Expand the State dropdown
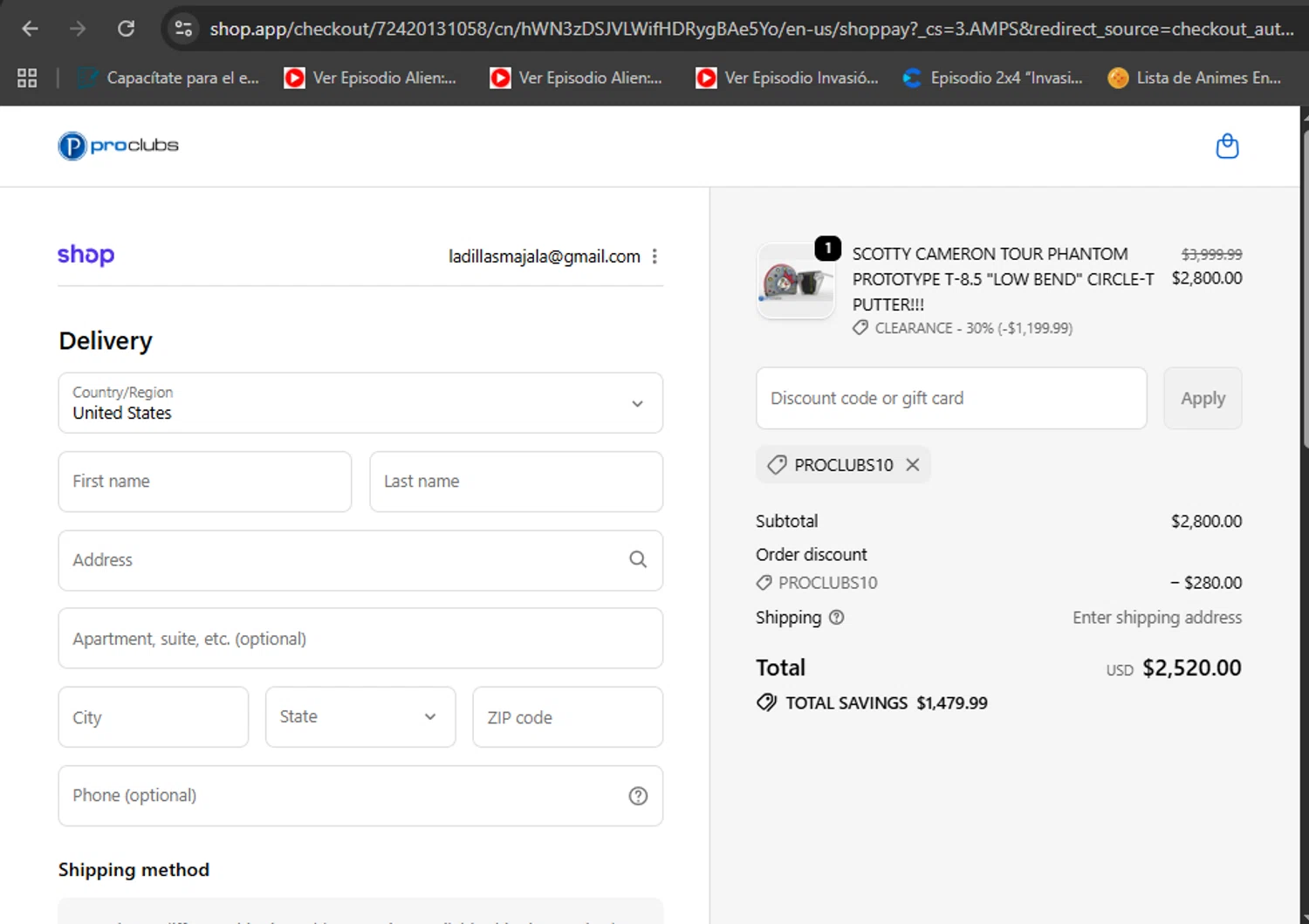 tap(360, 716)
